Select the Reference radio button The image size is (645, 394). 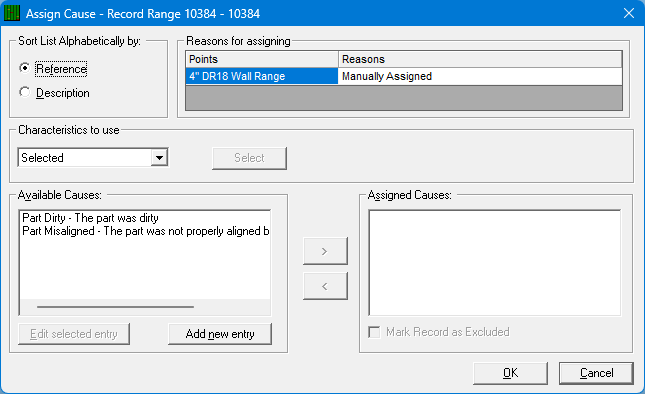tap(25, 68)
